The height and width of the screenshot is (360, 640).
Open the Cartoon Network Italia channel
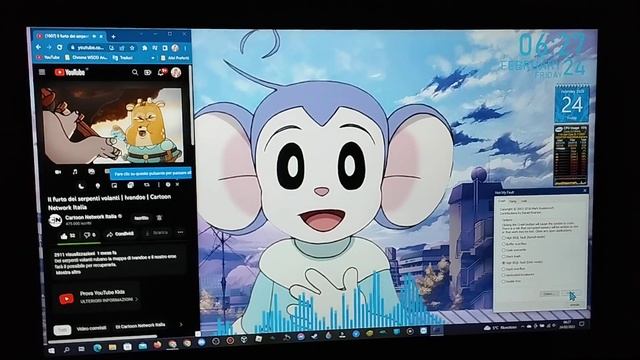pos(91,217)
